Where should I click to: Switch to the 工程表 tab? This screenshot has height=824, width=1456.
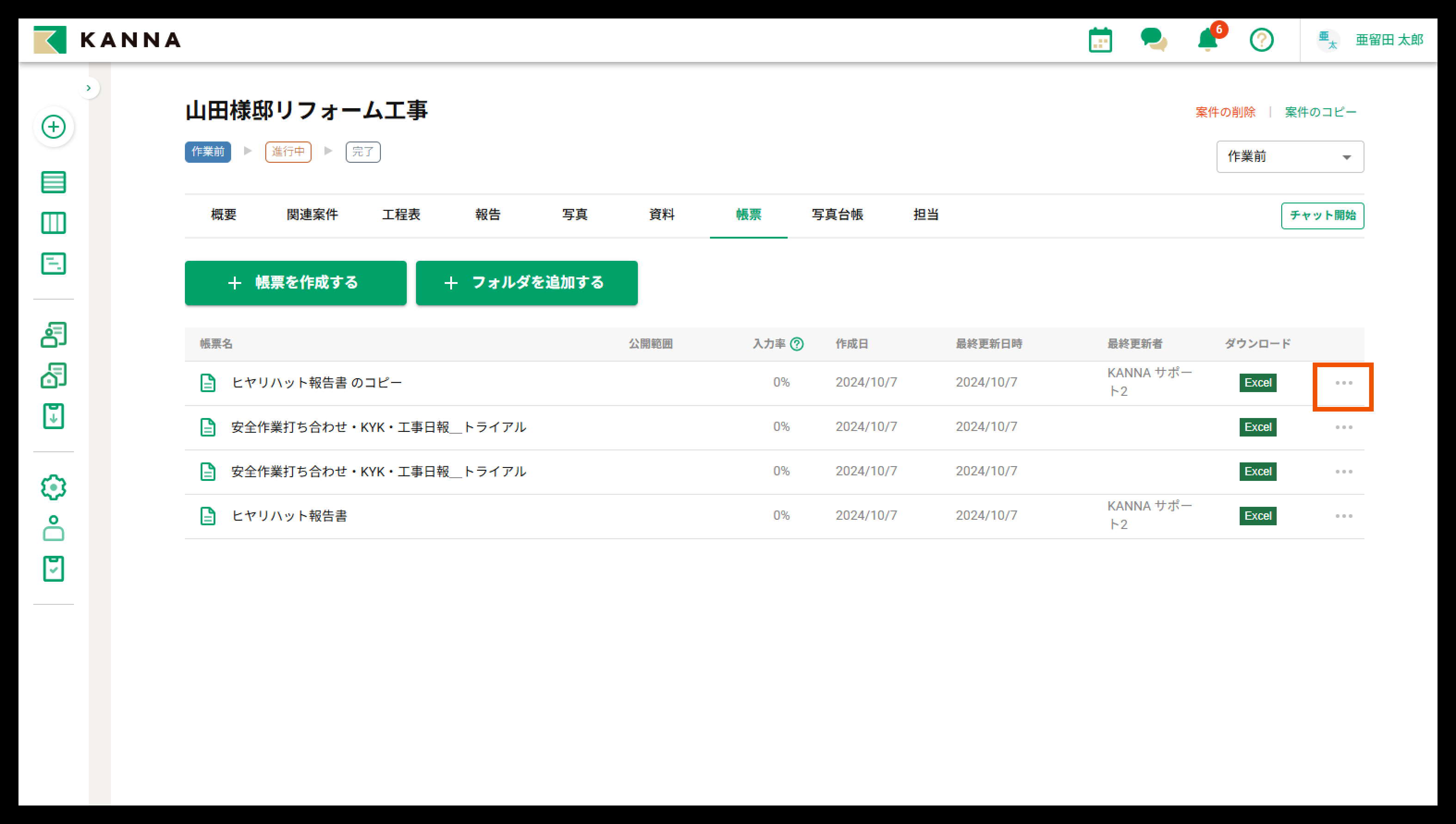click(x=401, y=215)
